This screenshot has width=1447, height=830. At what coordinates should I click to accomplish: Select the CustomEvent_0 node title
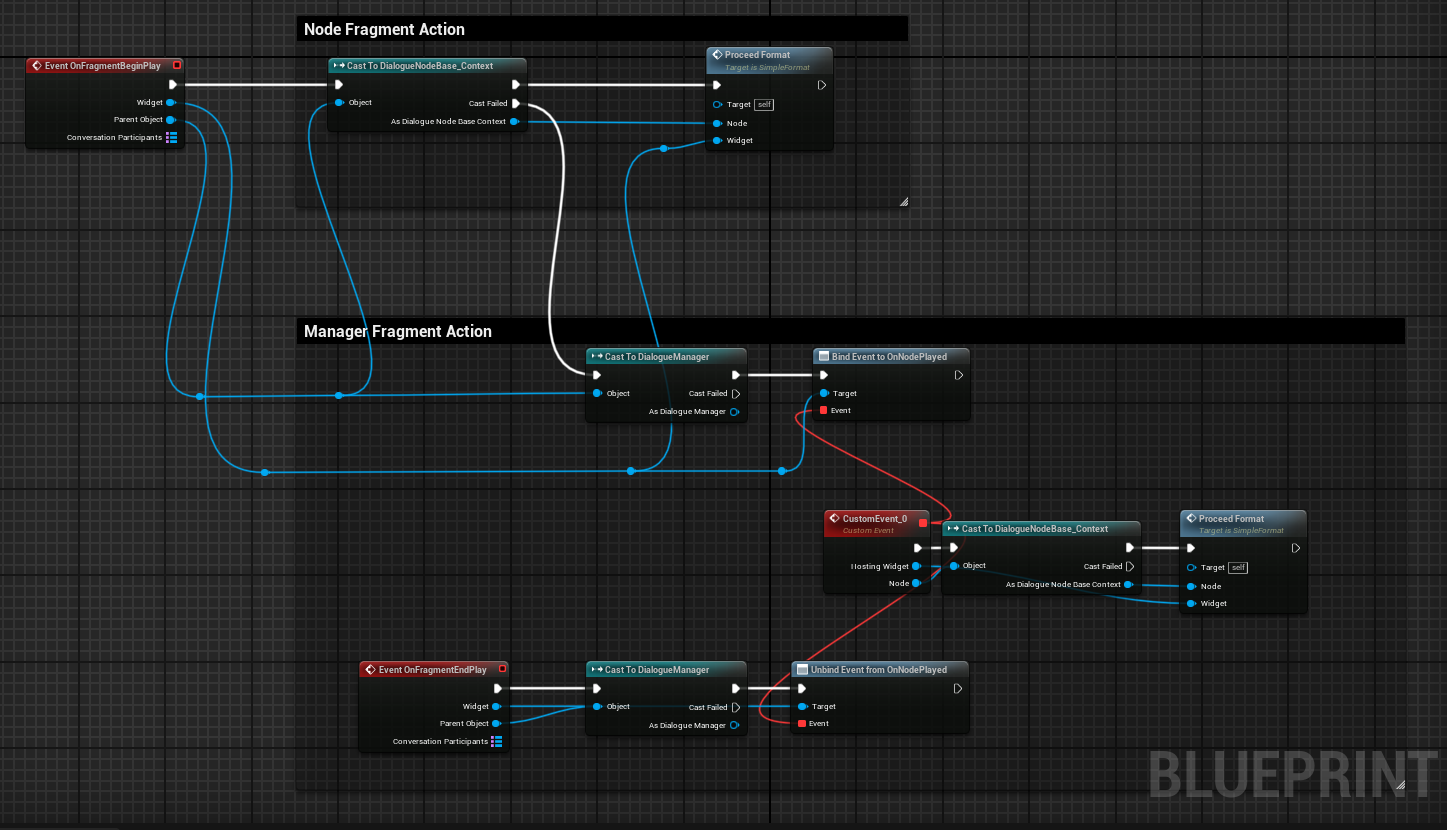[x=875, y=519]
